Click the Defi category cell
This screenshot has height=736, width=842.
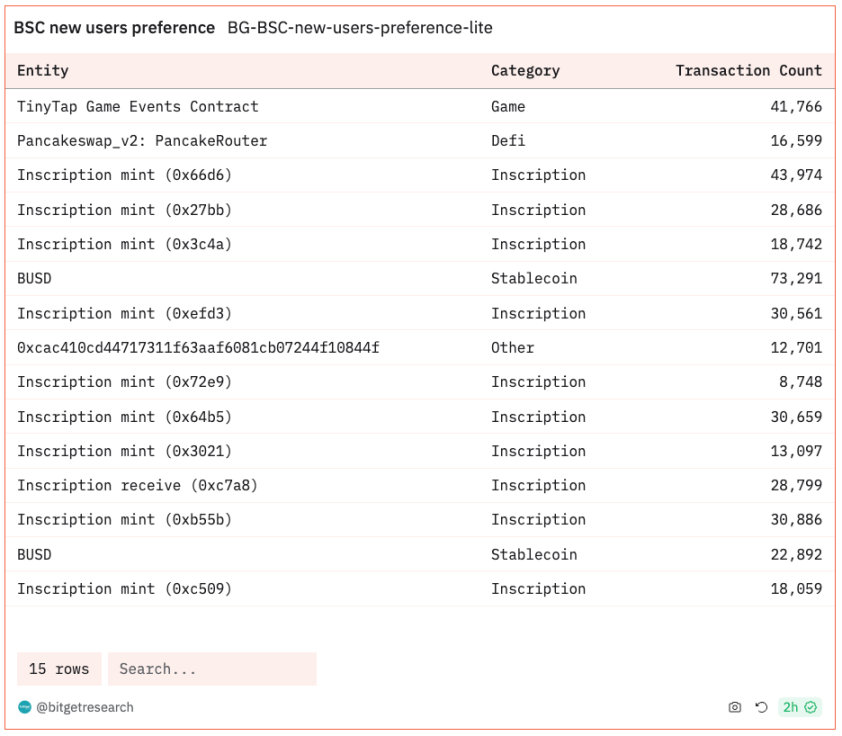click(x=508, y=141)
